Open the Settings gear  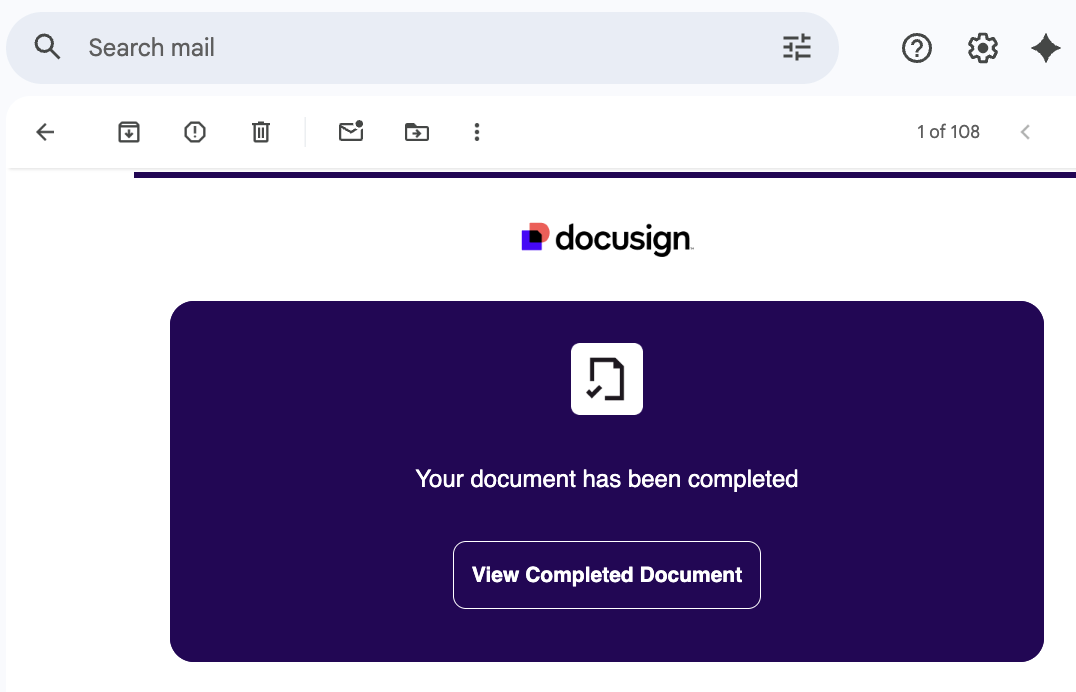[983, 48]
